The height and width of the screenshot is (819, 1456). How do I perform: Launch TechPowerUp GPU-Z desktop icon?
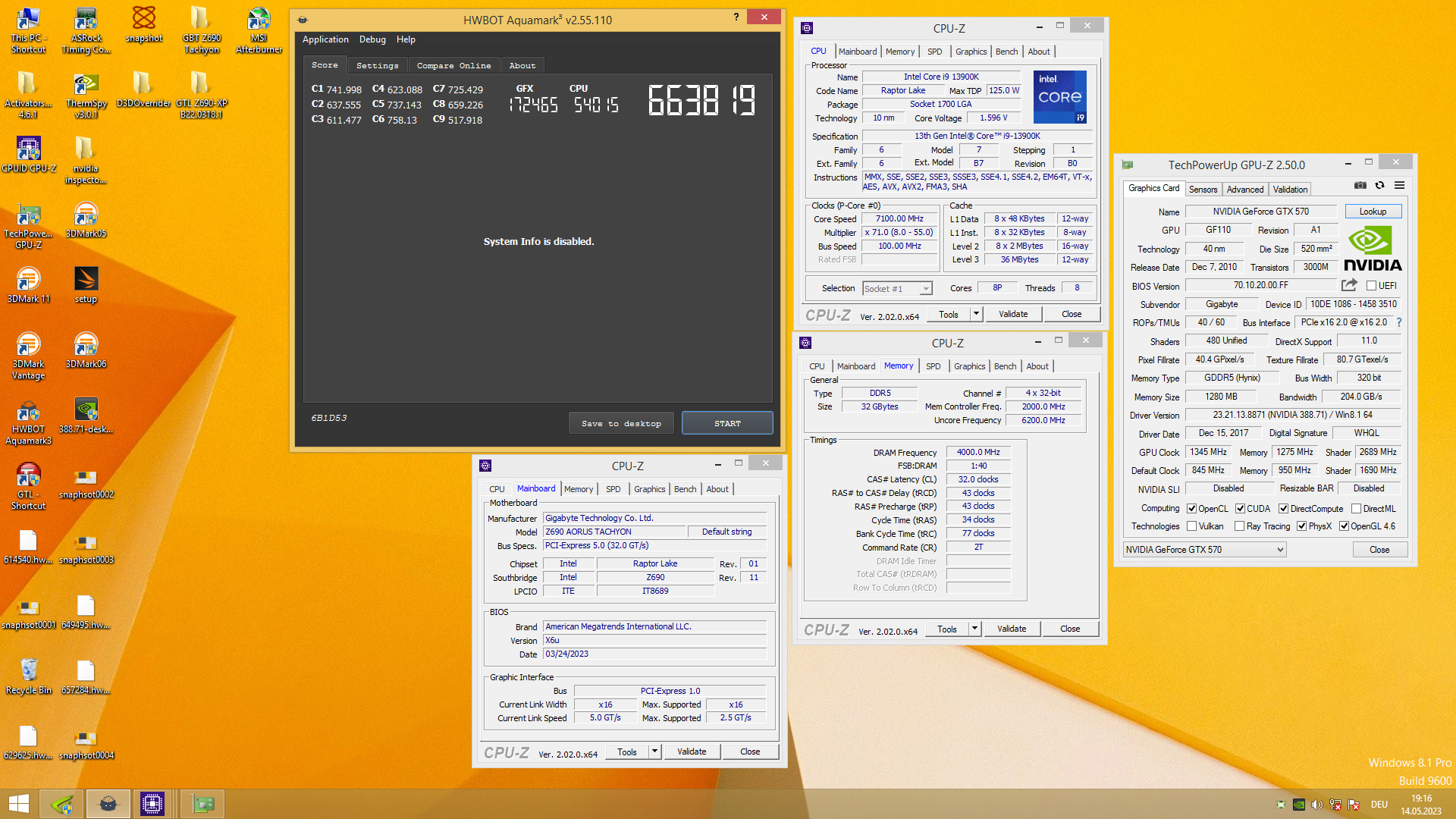click(x=29, y=226)
